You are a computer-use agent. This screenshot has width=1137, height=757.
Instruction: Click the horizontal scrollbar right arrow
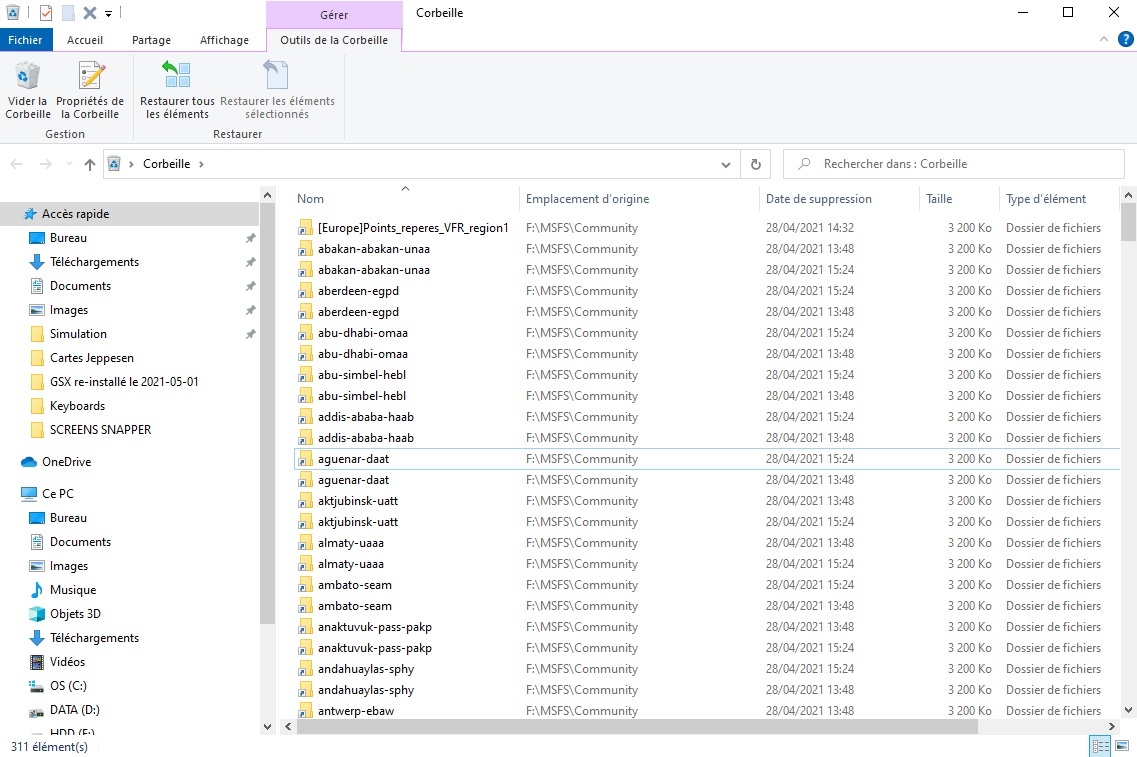(x=1111, y=727)
